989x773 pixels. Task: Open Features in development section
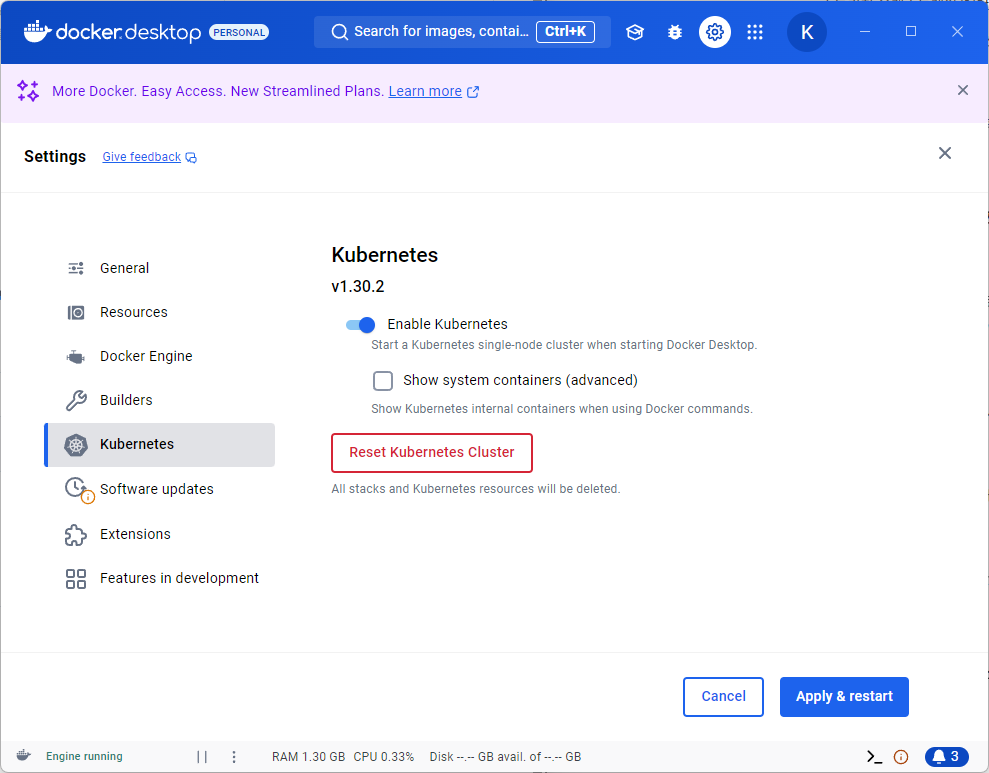point(160,578)
